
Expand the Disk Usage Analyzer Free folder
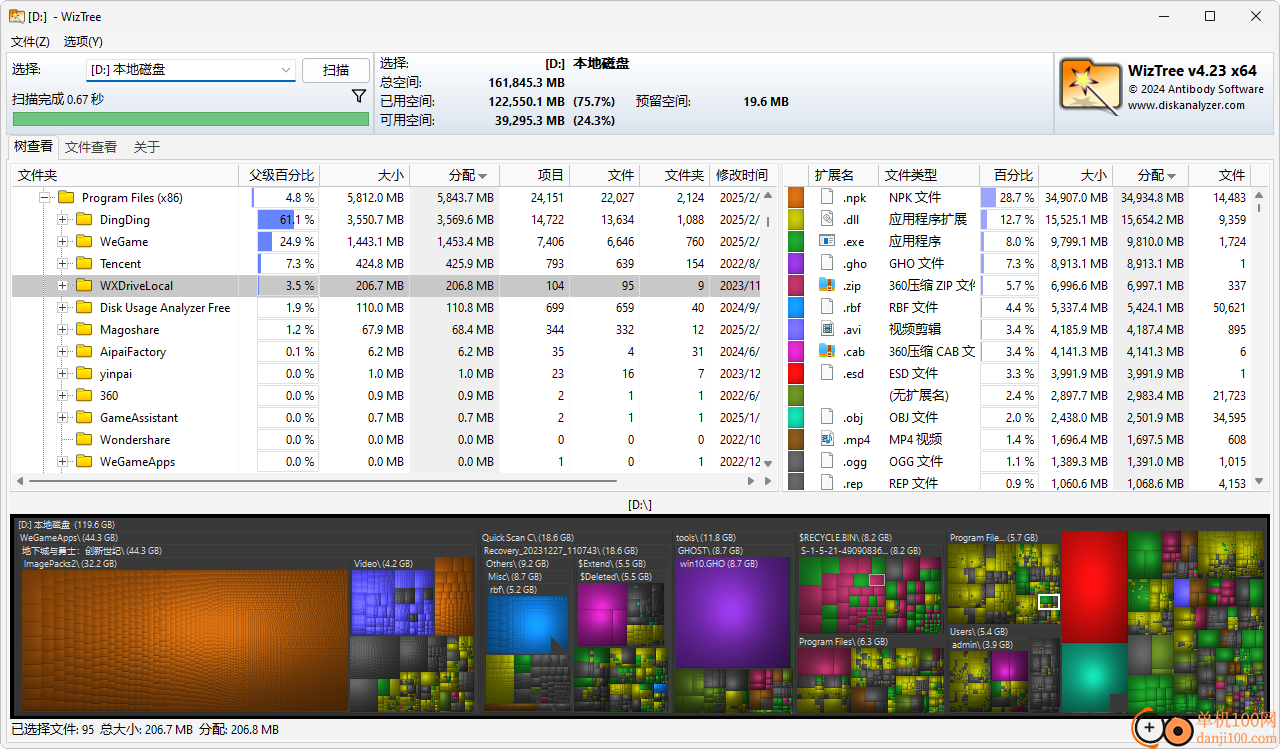[62, 308]
